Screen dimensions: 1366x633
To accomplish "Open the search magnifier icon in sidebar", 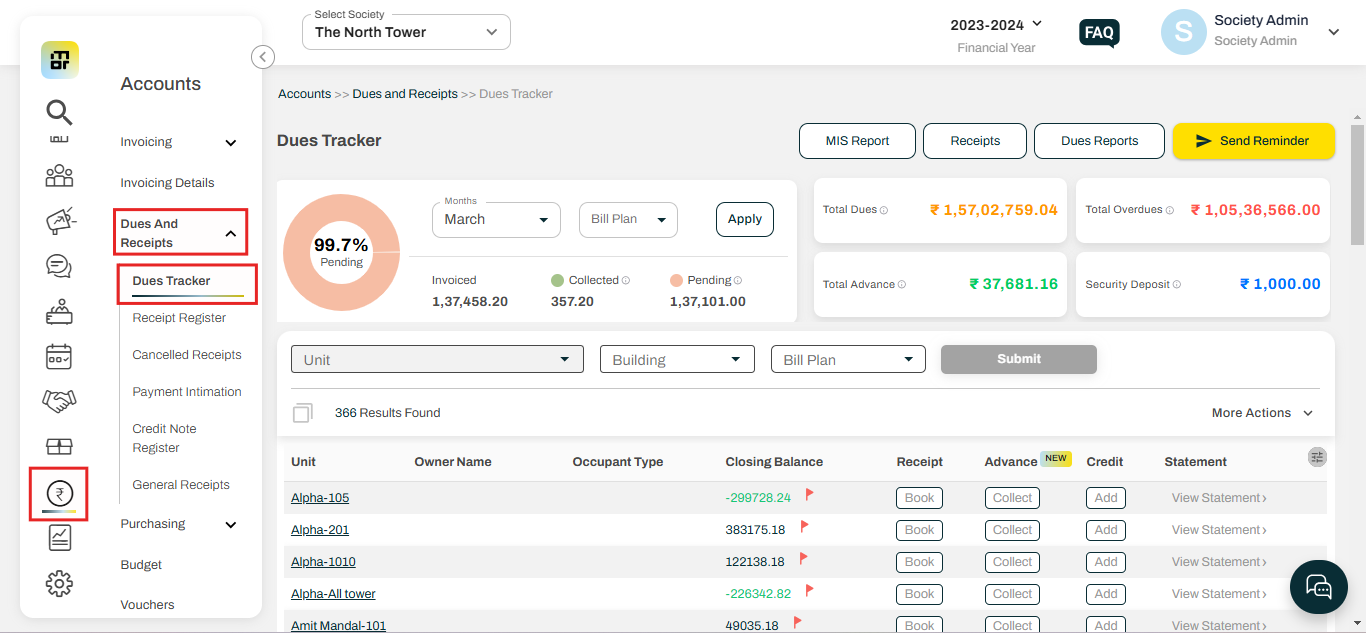I will click(59, 112).
